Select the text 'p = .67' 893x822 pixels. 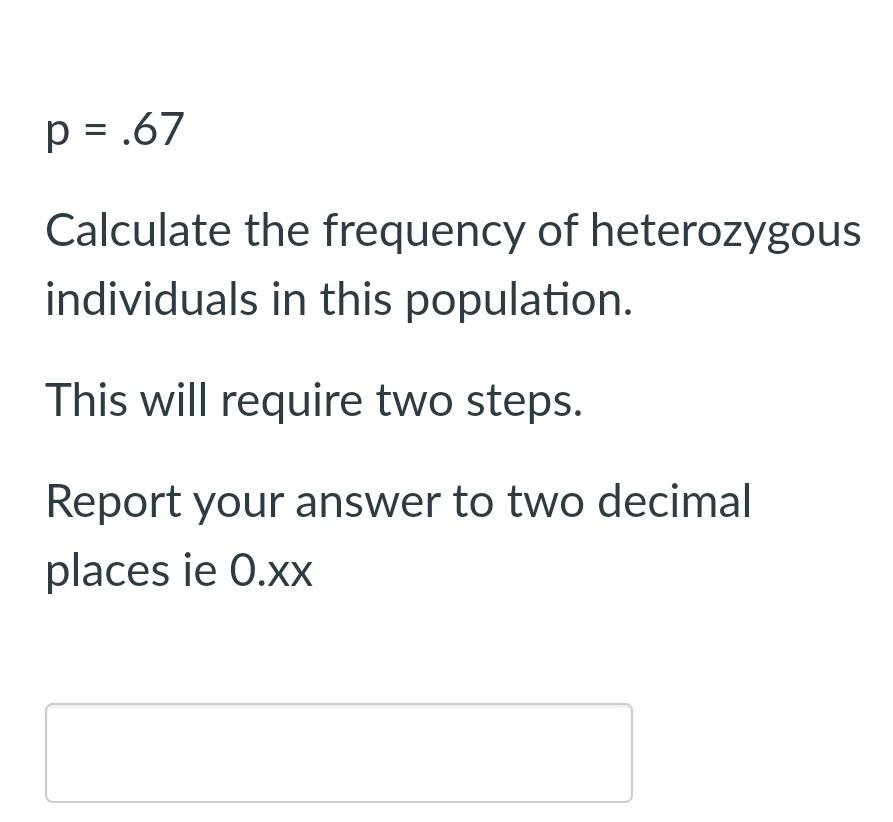pos(114,130)
